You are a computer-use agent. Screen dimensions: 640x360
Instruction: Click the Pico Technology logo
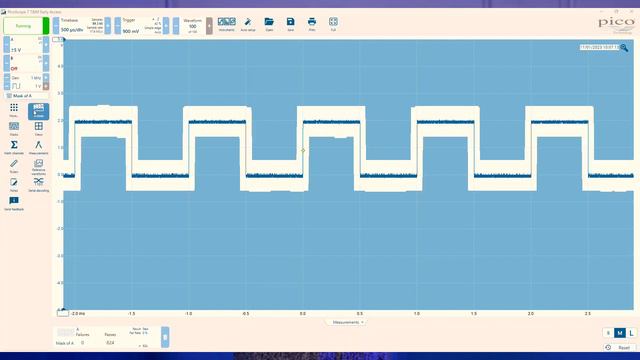(616, 25)
